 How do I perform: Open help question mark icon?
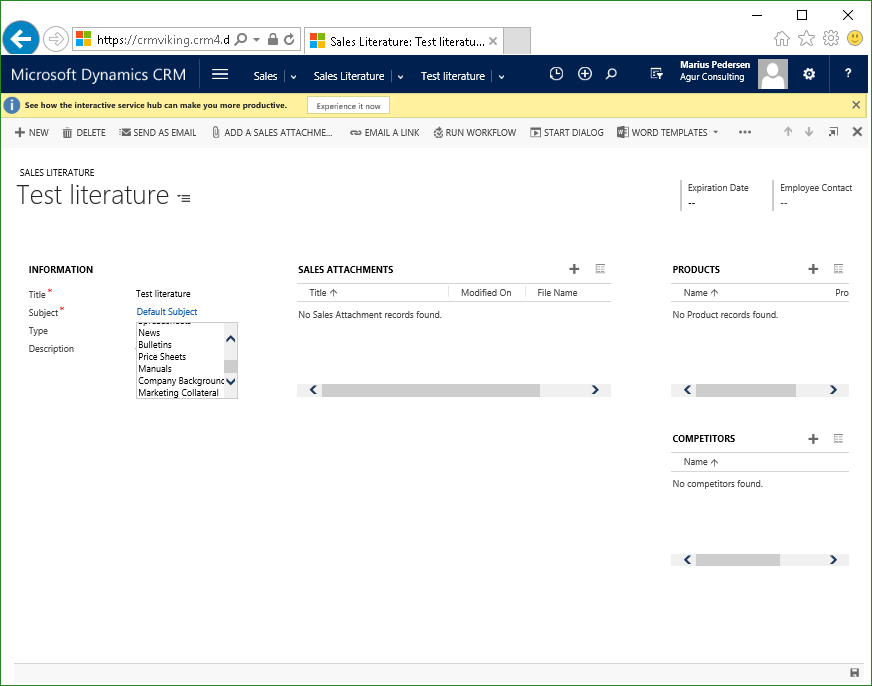[x=848, y=73]
